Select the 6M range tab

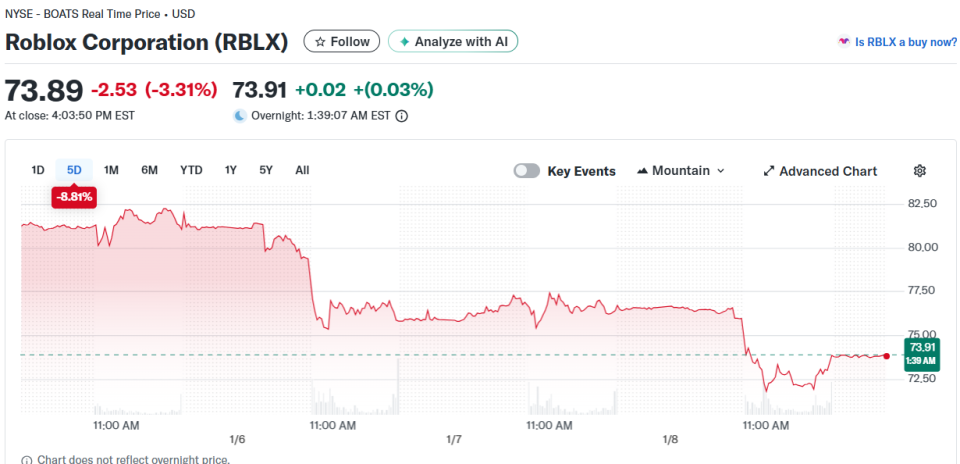pyautogui.click(x=149, y=170)
